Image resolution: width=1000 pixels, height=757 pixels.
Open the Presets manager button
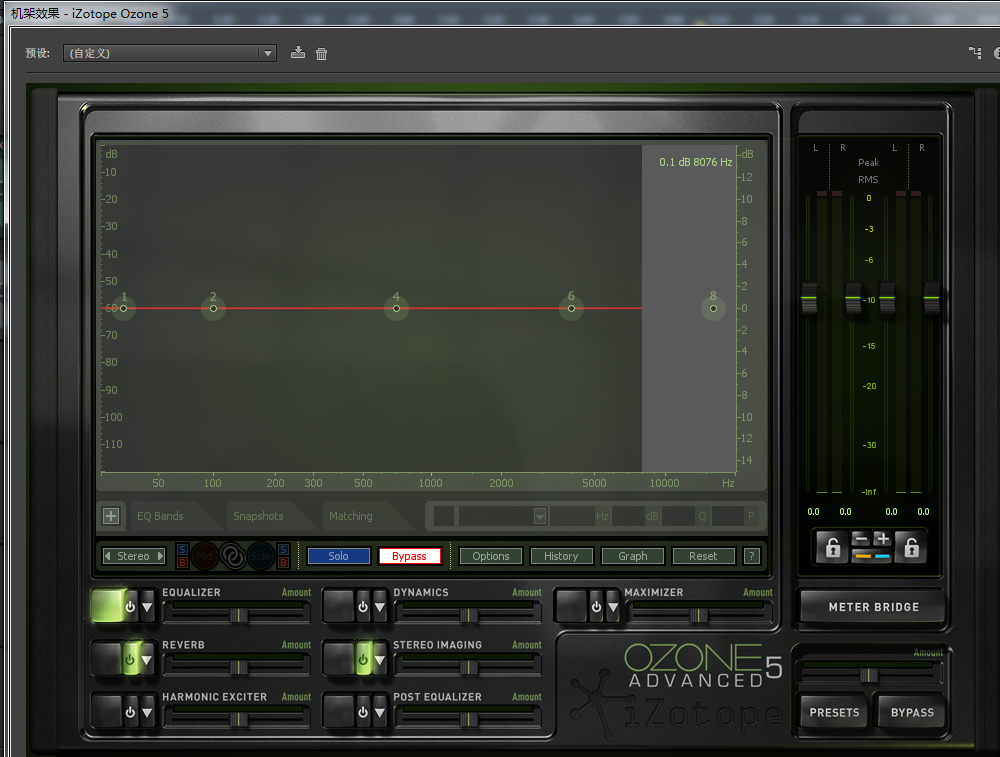click(x=834, y=712)
